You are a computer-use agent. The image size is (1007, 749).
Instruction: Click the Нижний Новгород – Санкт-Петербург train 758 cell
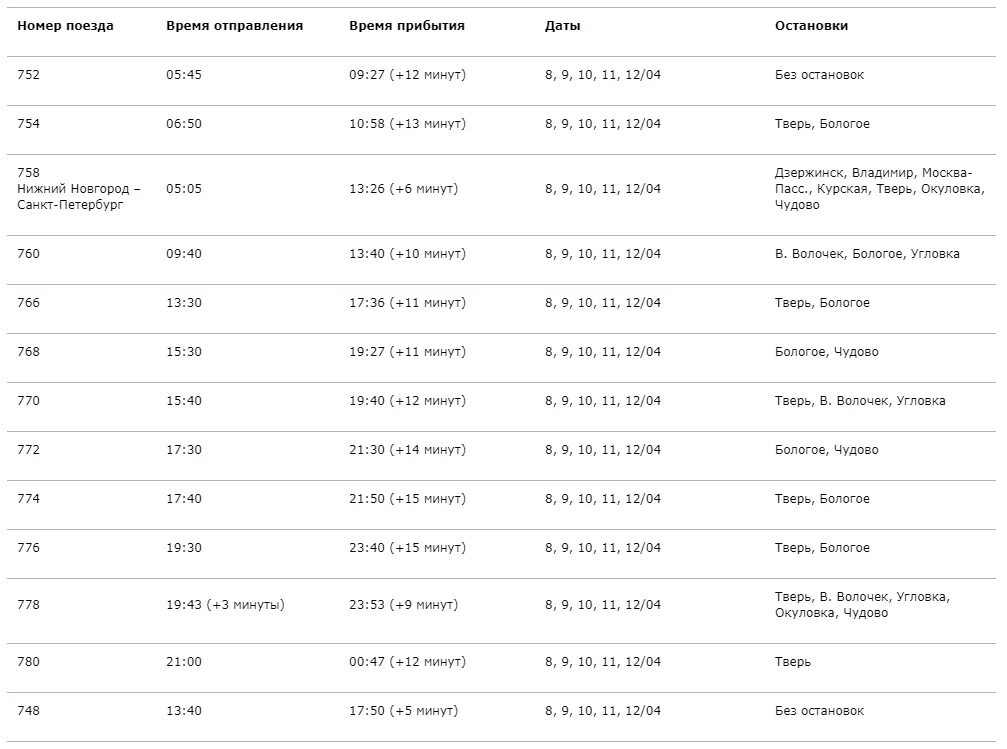click(79, 189)
